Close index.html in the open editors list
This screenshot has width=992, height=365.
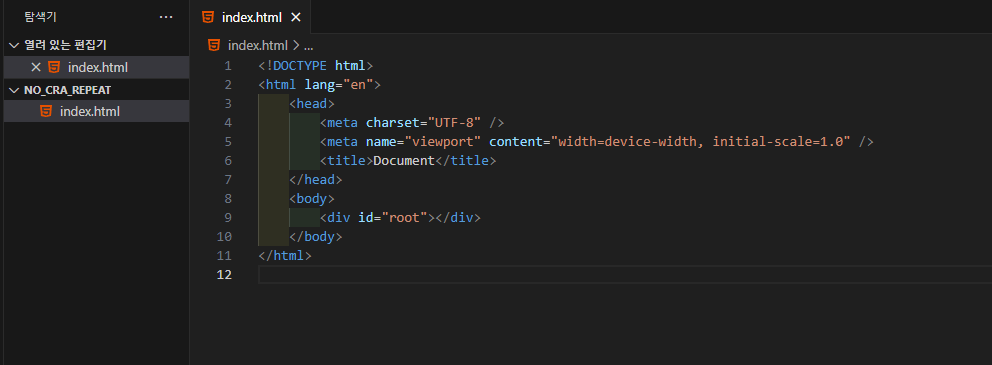point(36,67)
